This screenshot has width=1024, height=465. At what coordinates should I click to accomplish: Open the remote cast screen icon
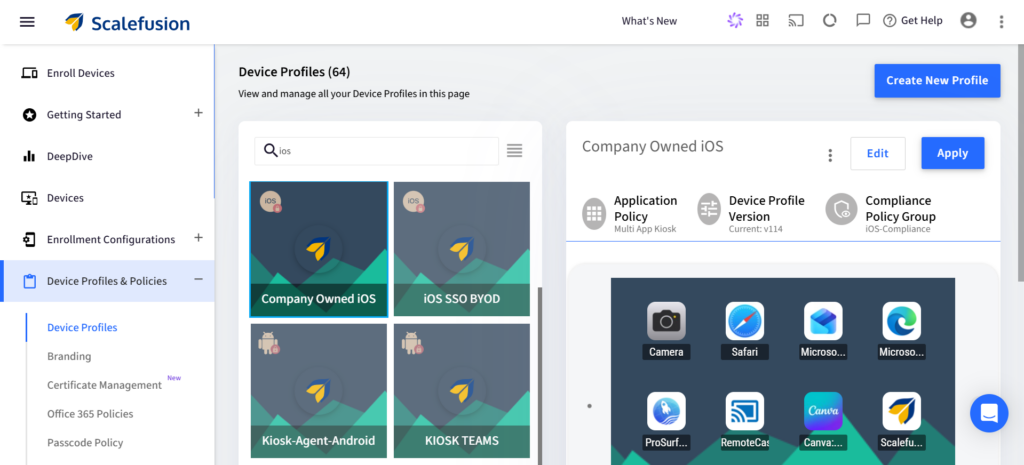pyautogui.click(x=796, y=21)
